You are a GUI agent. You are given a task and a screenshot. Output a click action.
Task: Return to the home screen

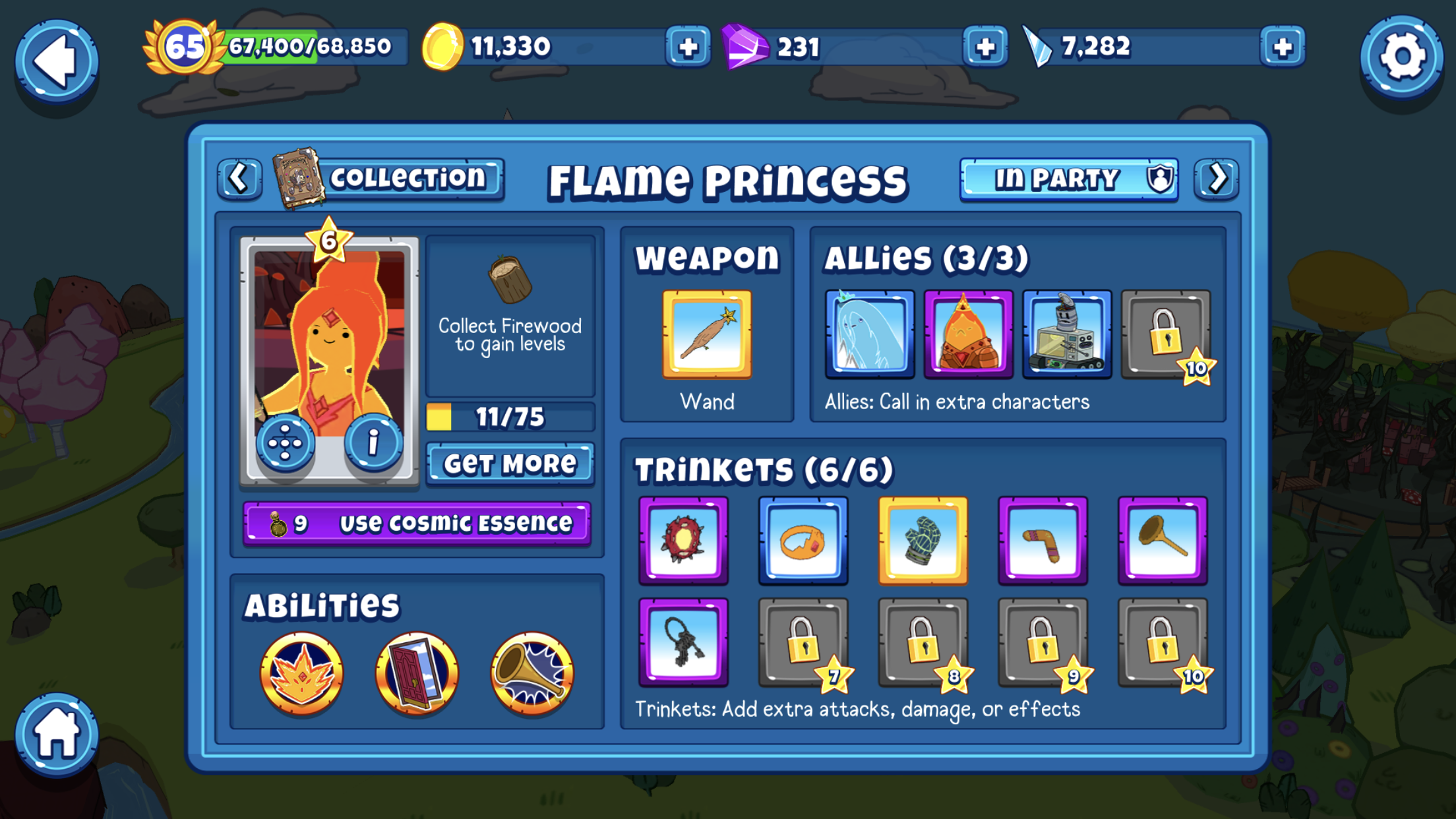pos(57,733)
